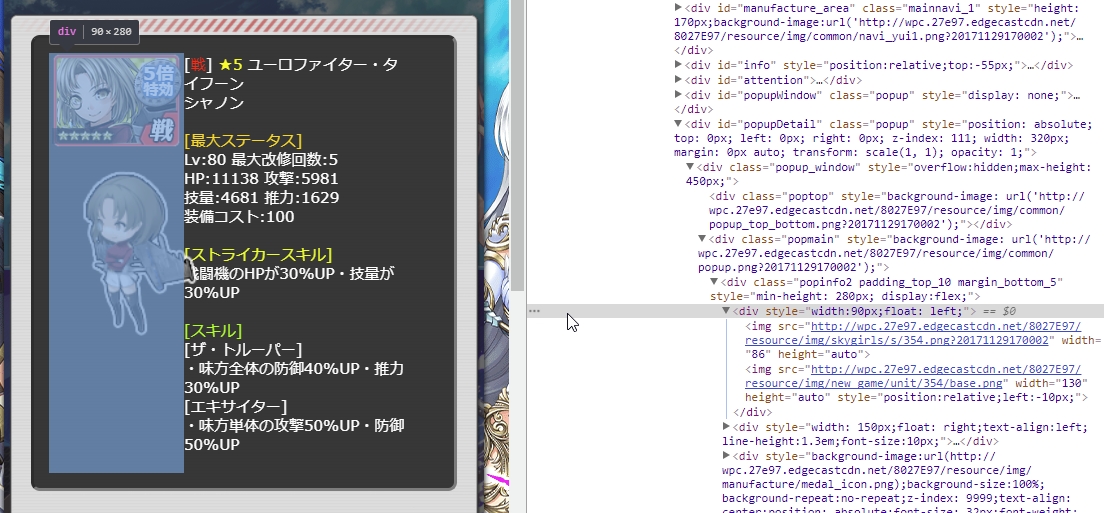Collapse the popinfo2 div node

[714, 282]
